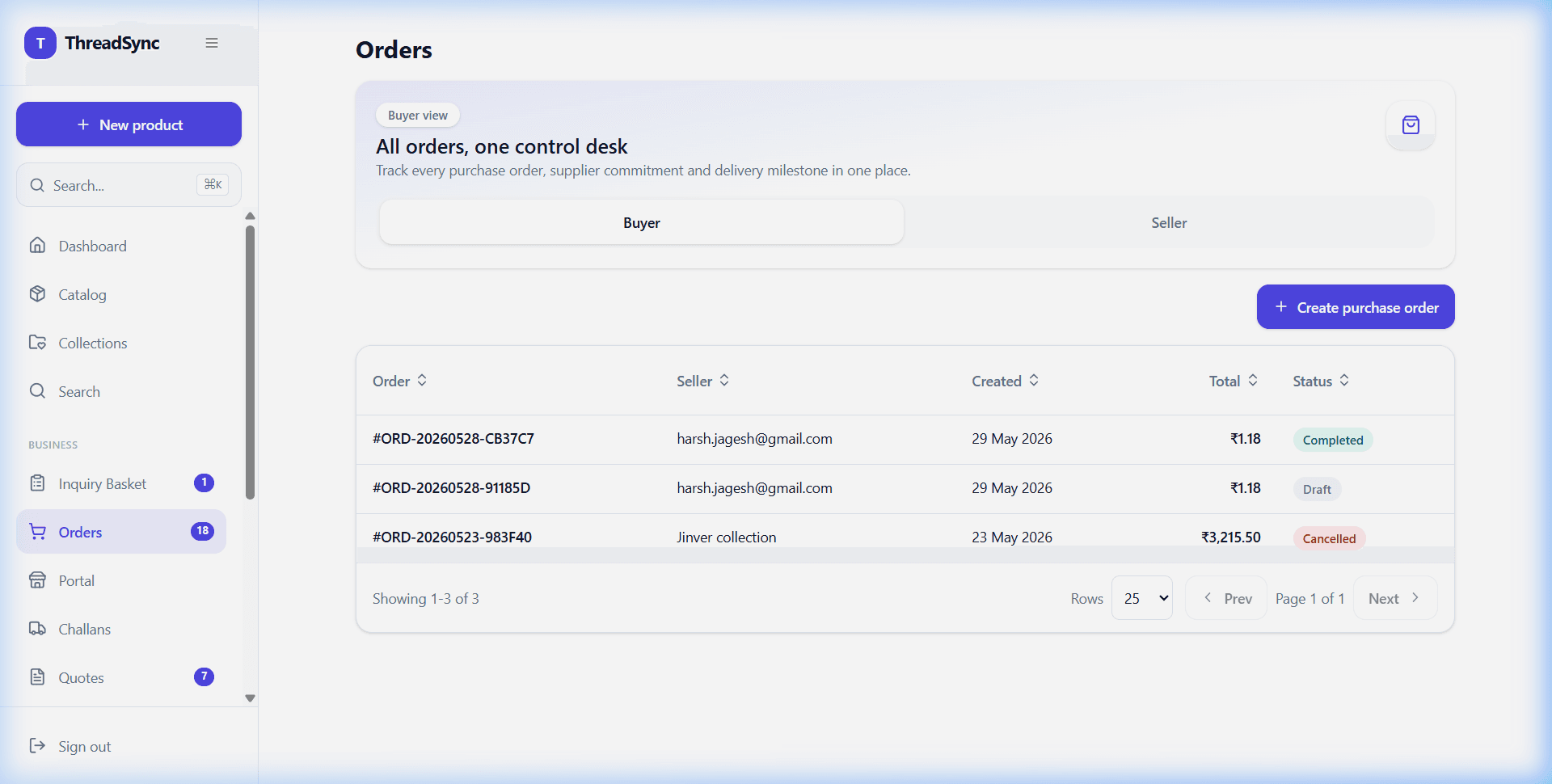Click Create purchase order button

1356,307
